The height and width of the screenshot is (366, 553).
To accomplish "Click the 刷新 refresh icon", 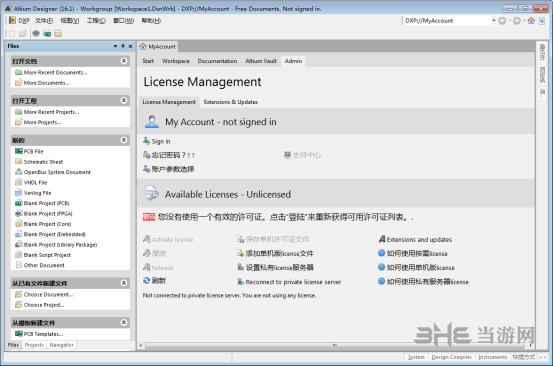I will tap(146, 281).
